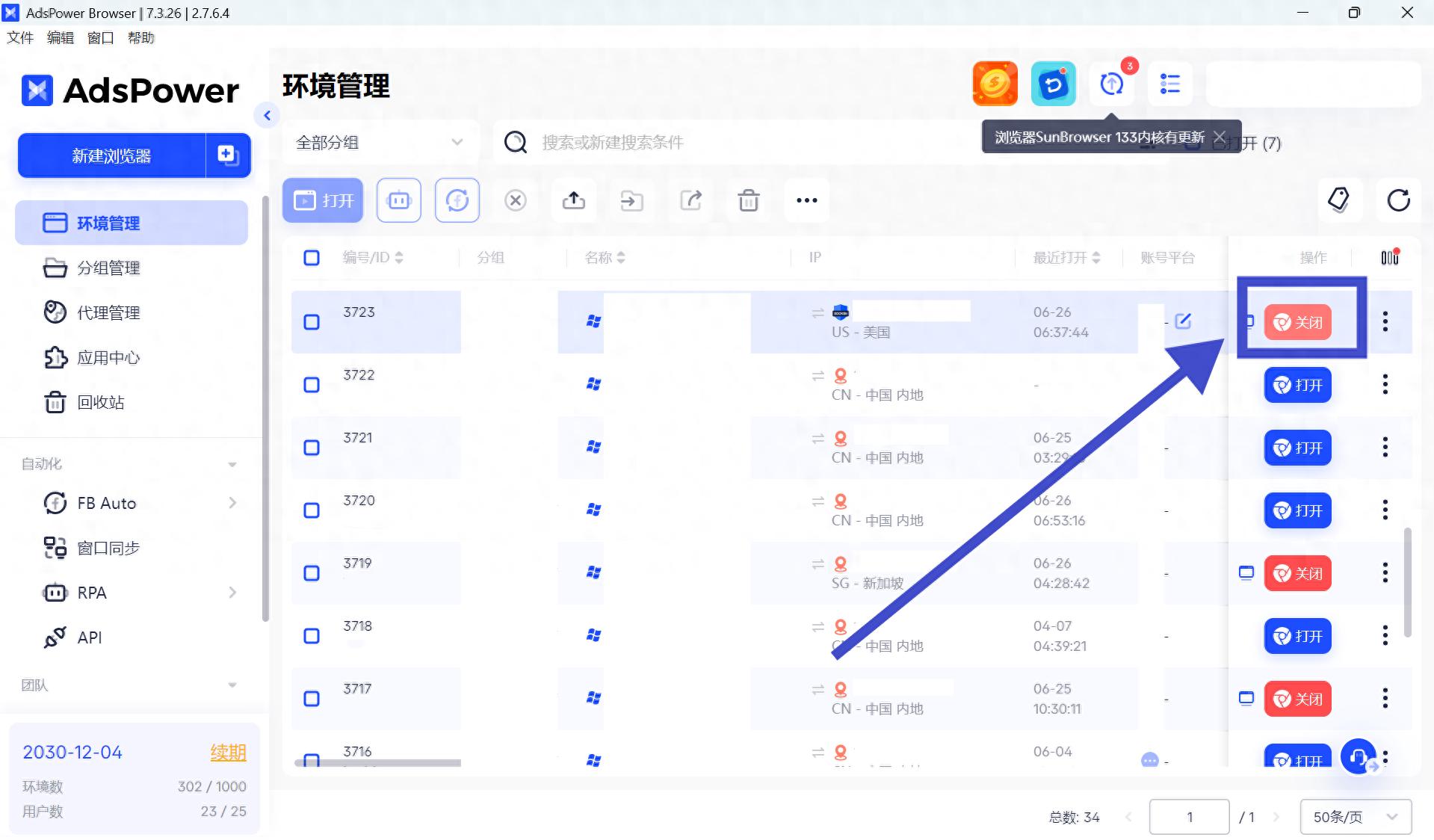The height and width of the screenshot is (840, 1434).
Task: Click the search conditions input field
Action: point(732,142)
